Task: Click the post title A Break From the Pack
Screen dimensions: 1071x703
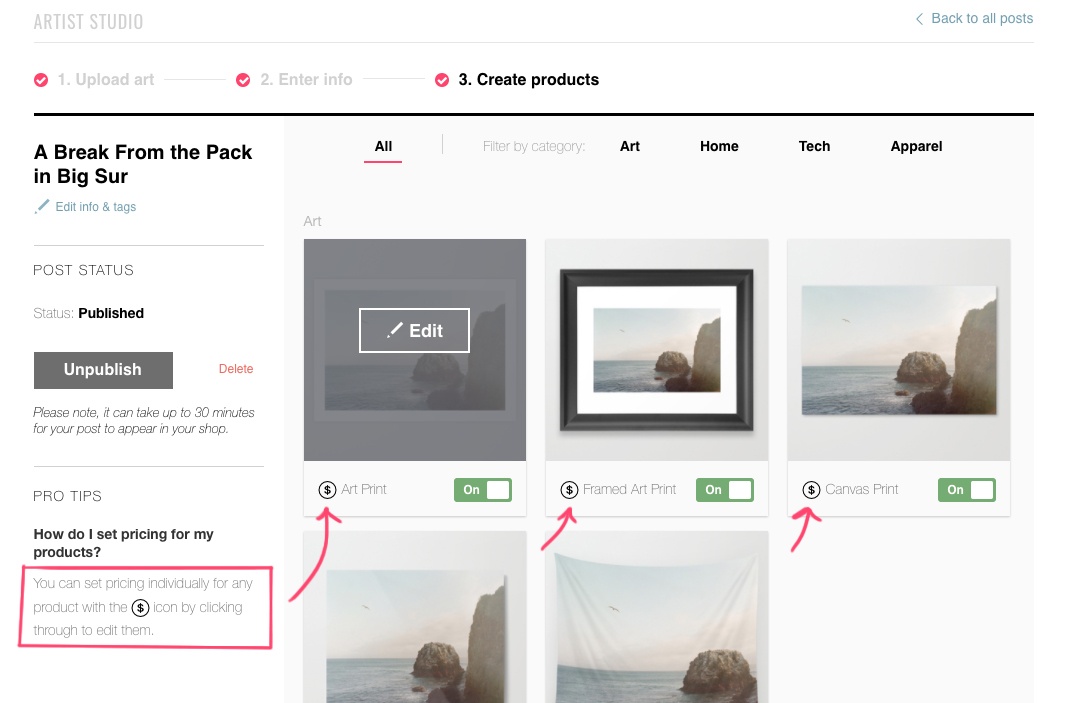Action: pyautogui.click(x=143, y=164)
